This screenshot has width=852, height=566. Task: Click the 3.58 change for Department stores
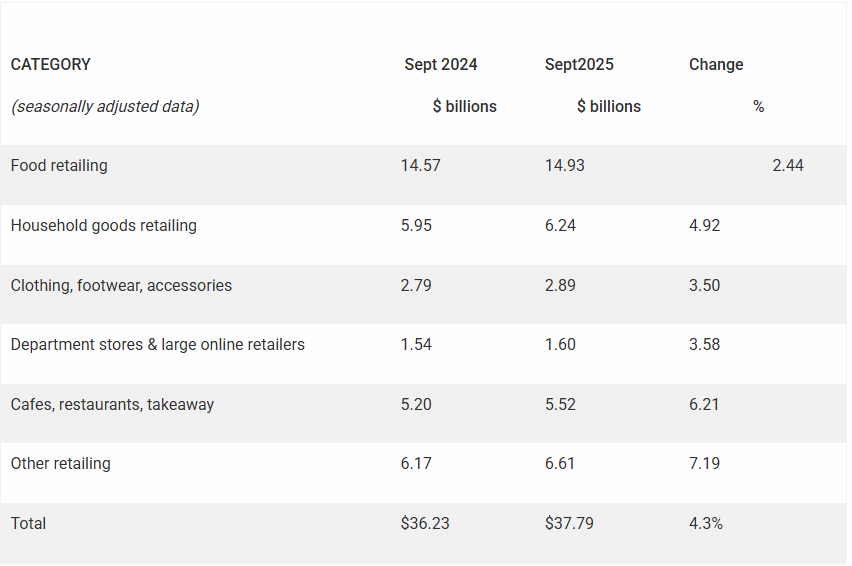tap(705, 345)
